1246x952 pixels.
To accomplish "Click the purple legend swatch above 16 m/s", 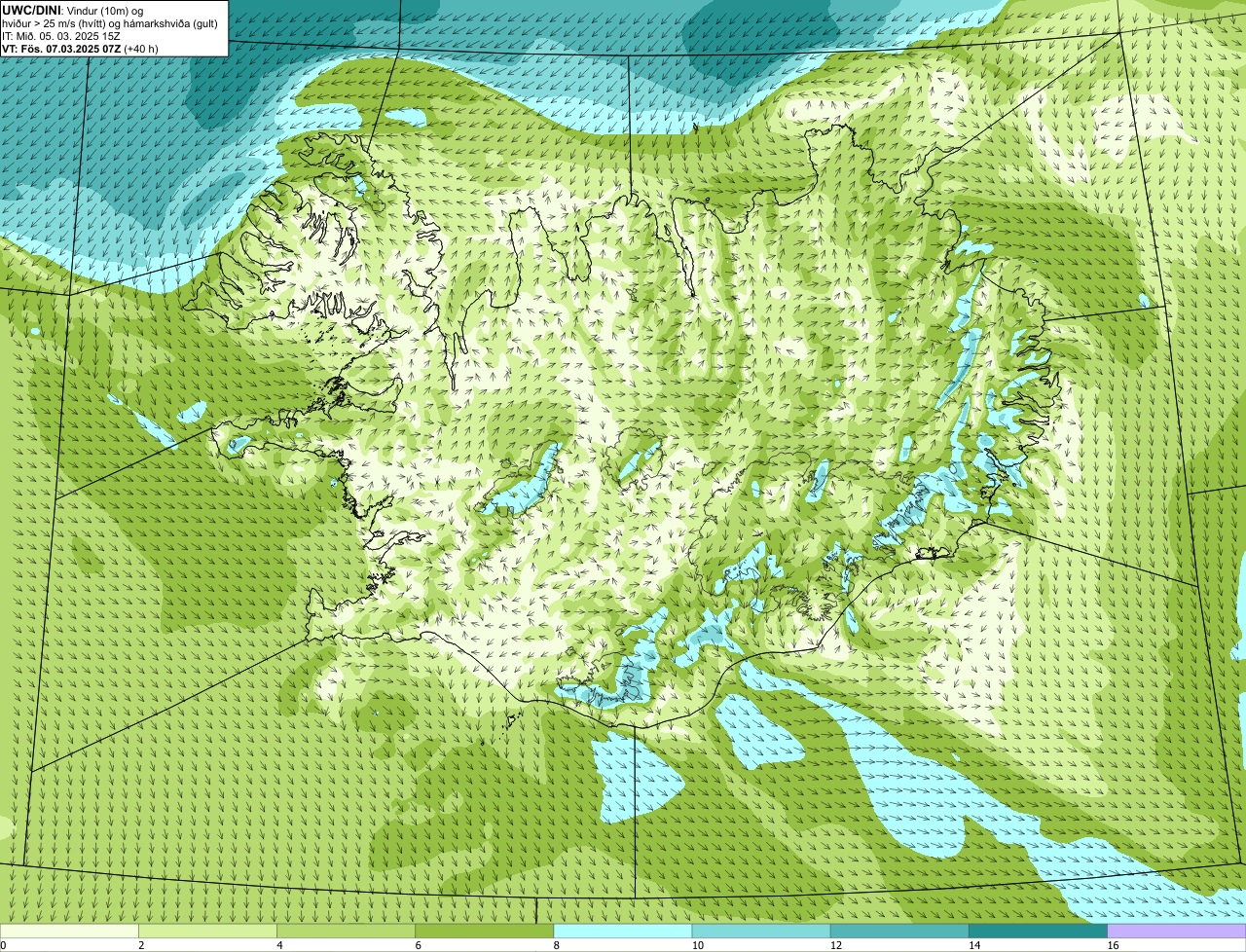I will click(1177, 932).
